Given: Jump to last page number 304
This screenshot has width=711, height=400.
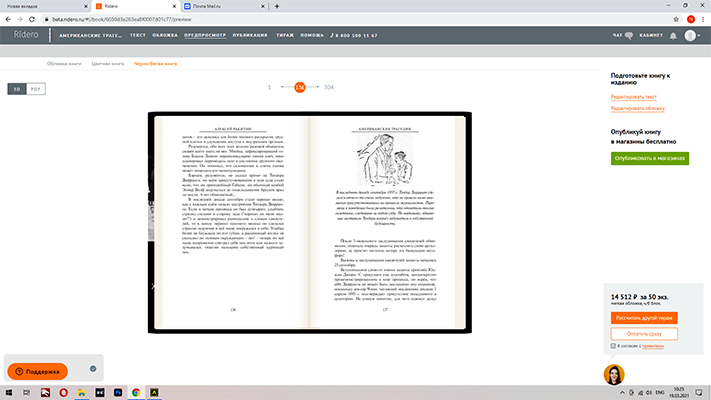Looking at the screenshot, I should tap(329, 87).
